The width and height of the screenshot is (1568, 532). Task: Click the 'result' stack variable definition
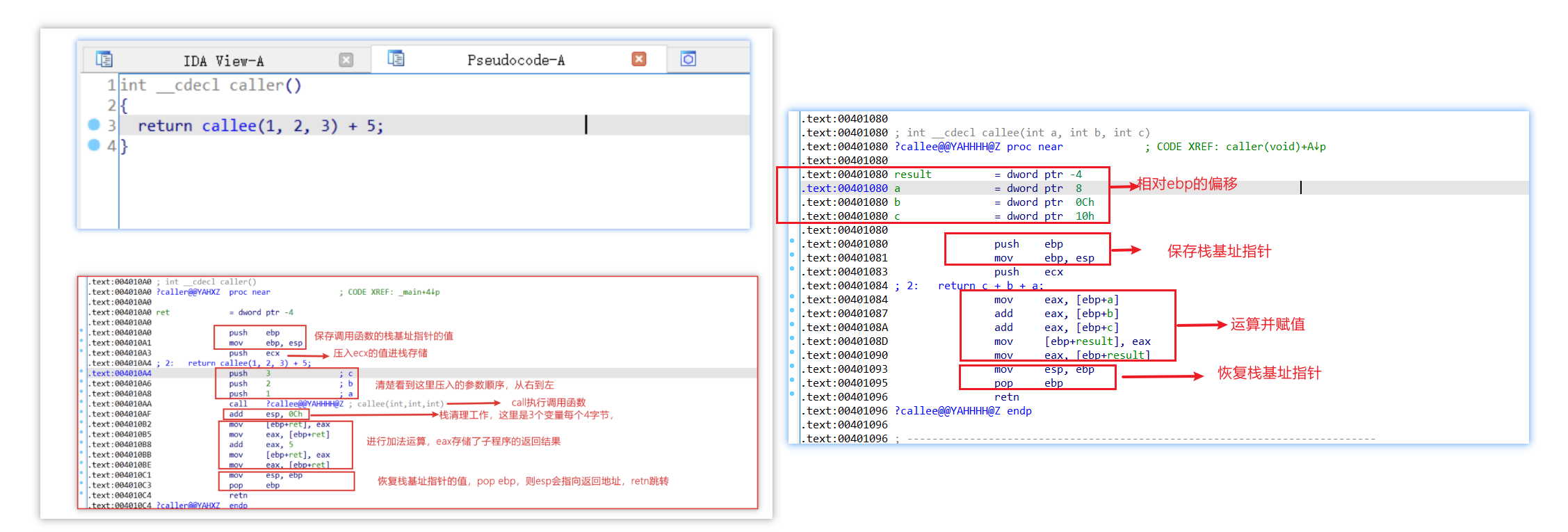point(912,175)
